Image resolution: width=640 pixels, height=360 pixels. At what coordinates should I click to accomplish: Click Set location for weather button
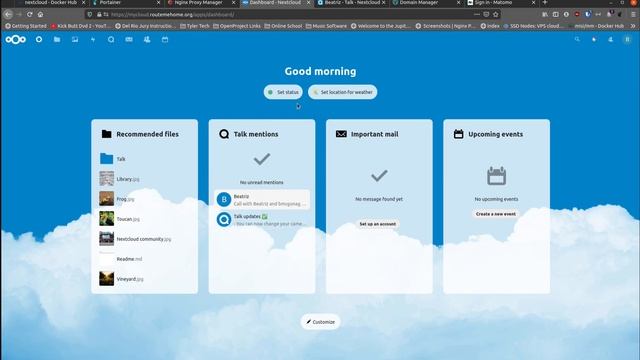tap(342, 92)
